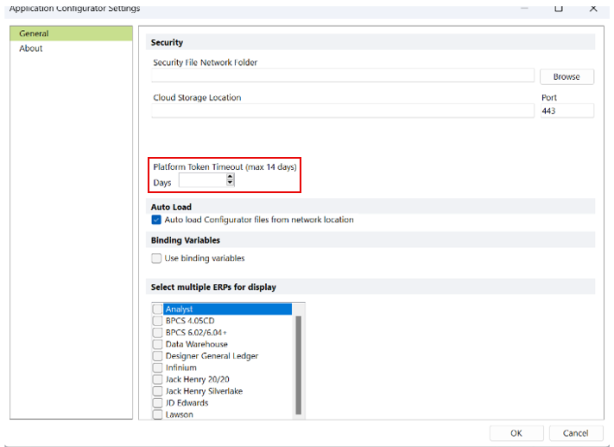The width and height of the screenshot is (614, 447).
Task: Minimize the settings window
Action: pos(524,8)
